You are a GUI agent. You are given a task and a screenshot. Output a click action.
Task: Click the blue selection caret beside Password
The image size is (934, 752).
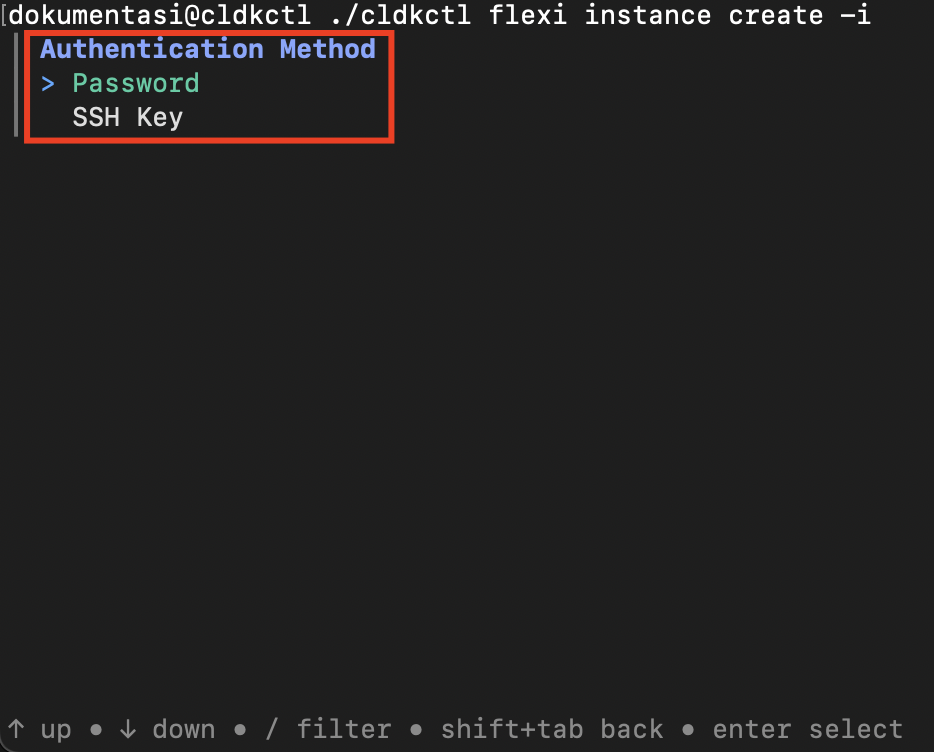pos(48,84)
